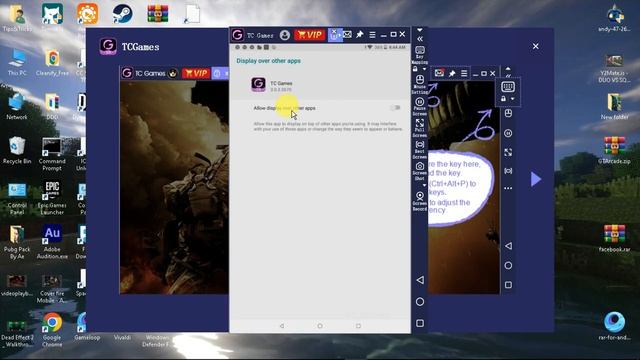Tap Android back button in the bottom navigation bar
The height and width of the screenshot is (360, 640).
click(x=282, y=326)
